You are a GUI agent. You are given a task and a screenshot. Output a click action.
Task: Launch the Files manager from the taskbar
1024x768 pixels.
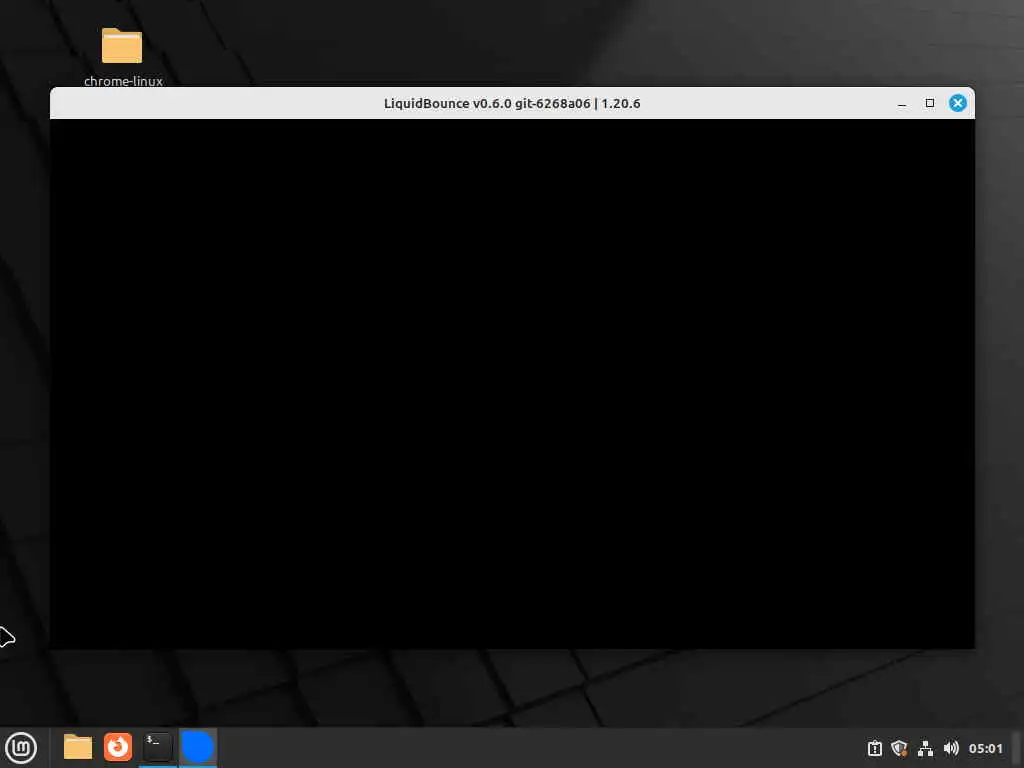point(78,747)
